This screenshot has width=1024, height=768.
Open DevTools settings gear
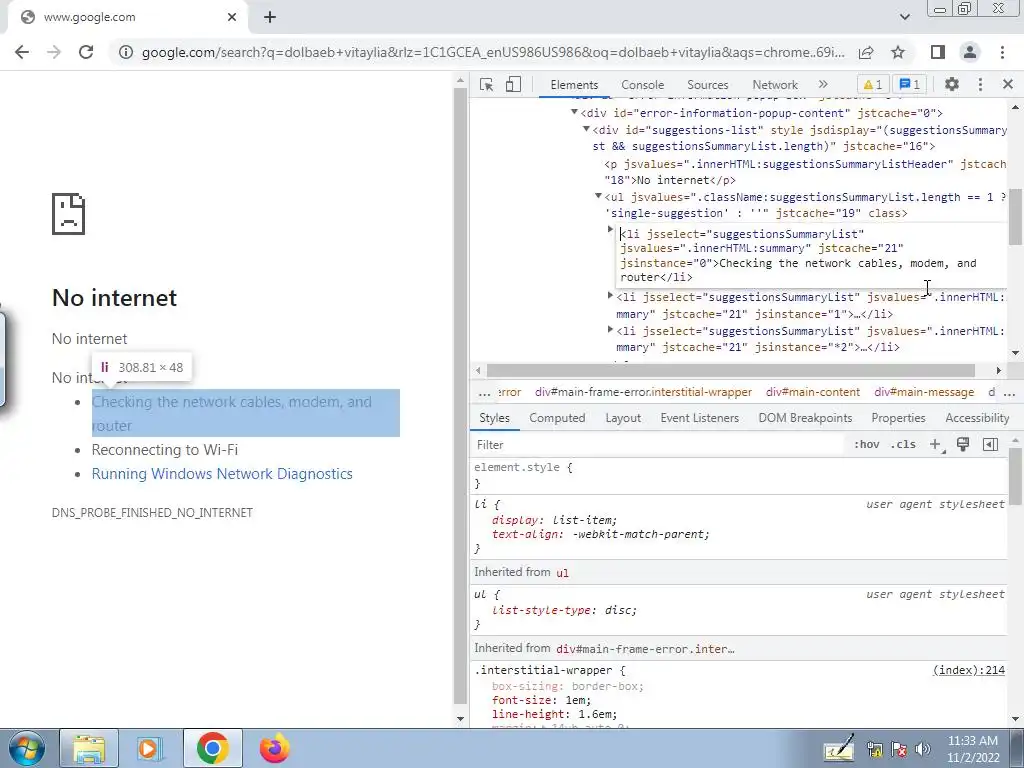pos(952,84)
